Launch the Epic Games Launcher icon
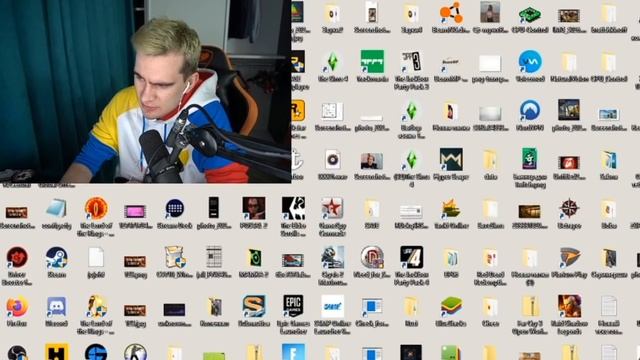This screenshot has width=640, height=360. click(x=293, y=307)
